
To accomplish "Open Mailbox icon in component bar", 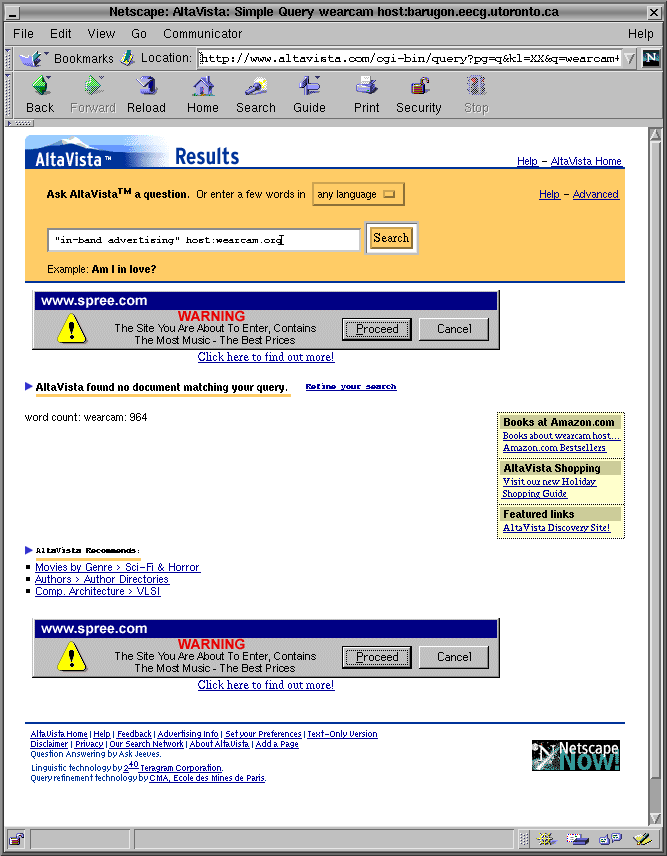I will click(x=577, y=839).
